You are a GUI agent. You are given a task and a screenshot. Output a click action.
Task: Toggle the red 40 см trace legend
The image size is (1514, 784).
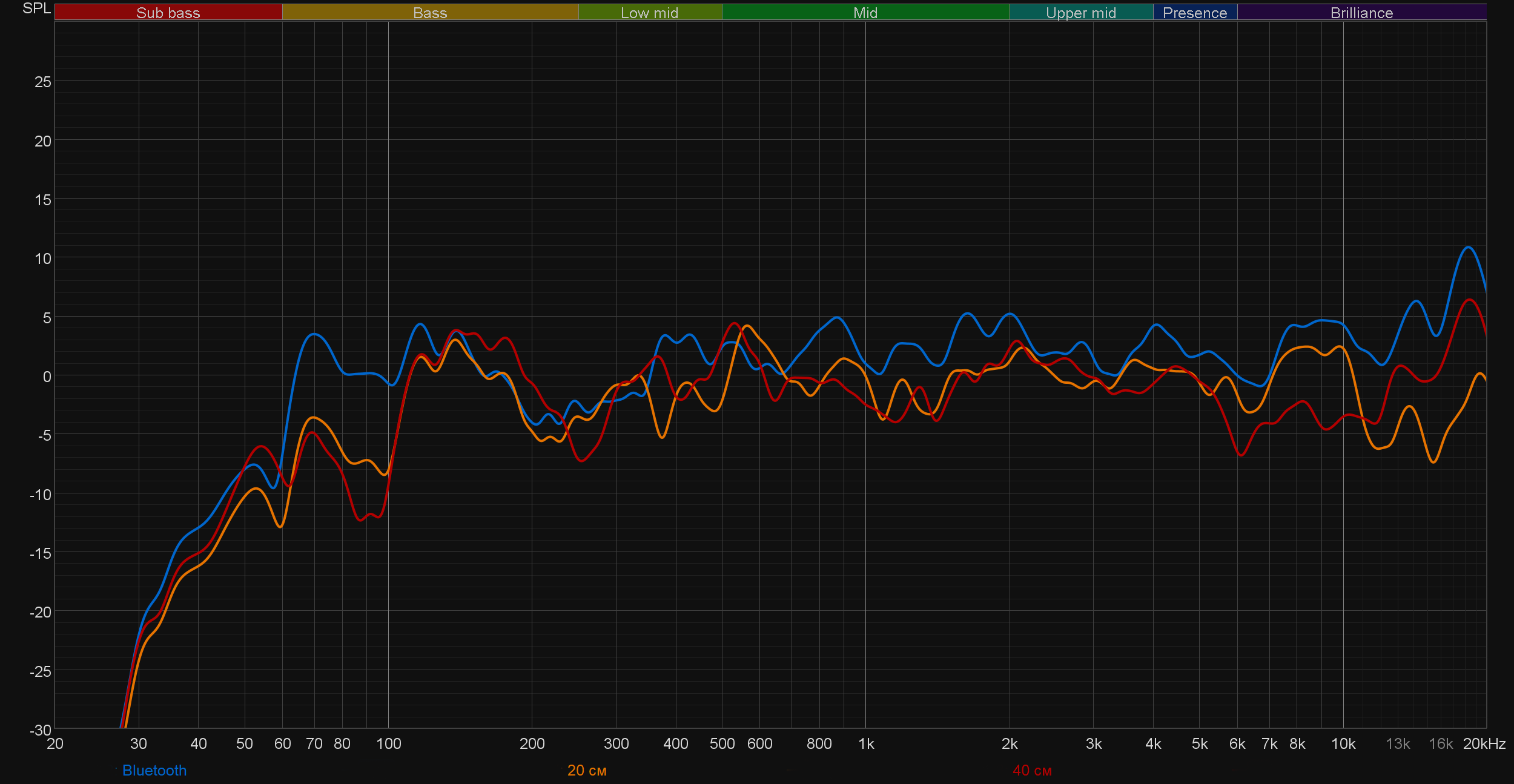pyautogui.click(x=1032, y=770)
